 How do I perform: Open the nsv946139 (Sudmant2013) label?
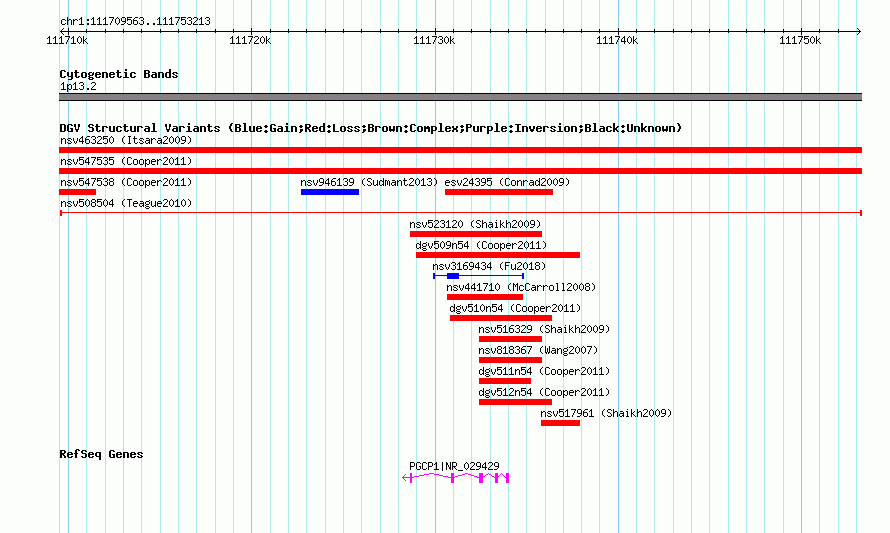[x=370, y=182]
